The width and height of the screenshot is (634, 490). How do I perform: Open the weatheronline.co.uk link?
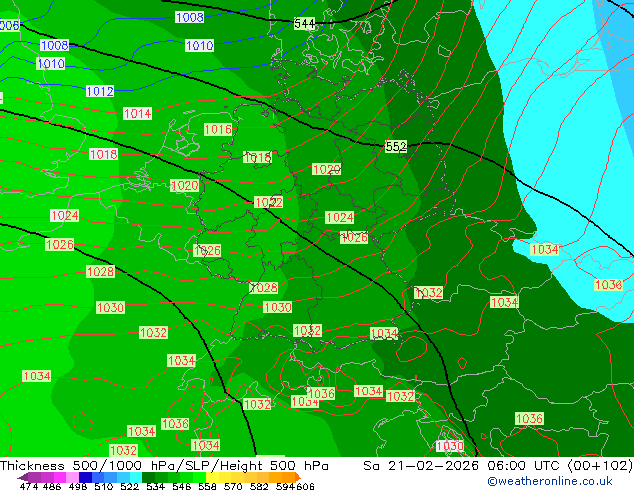click(550, 481)
